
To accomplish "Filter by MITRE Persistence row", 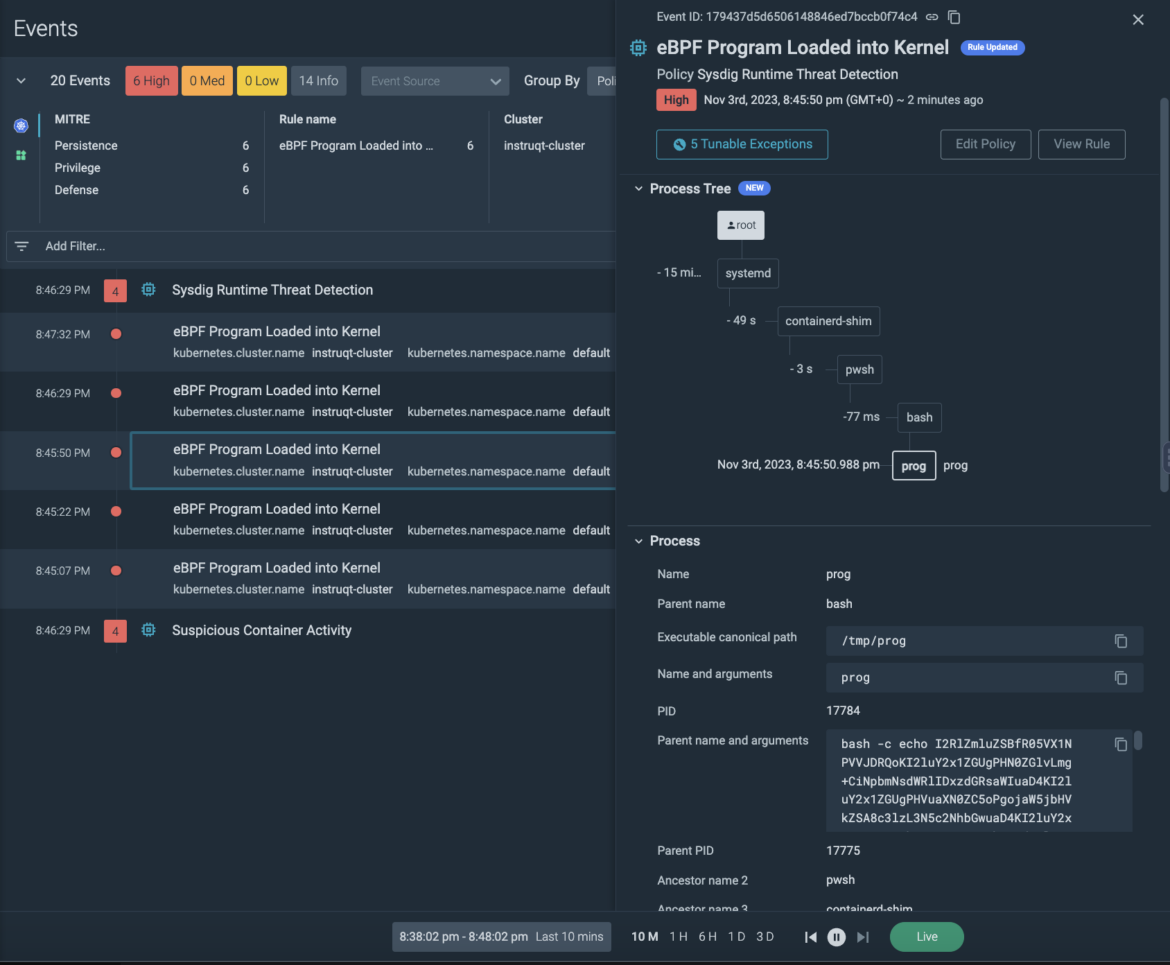I will click(x=151, y=146).
